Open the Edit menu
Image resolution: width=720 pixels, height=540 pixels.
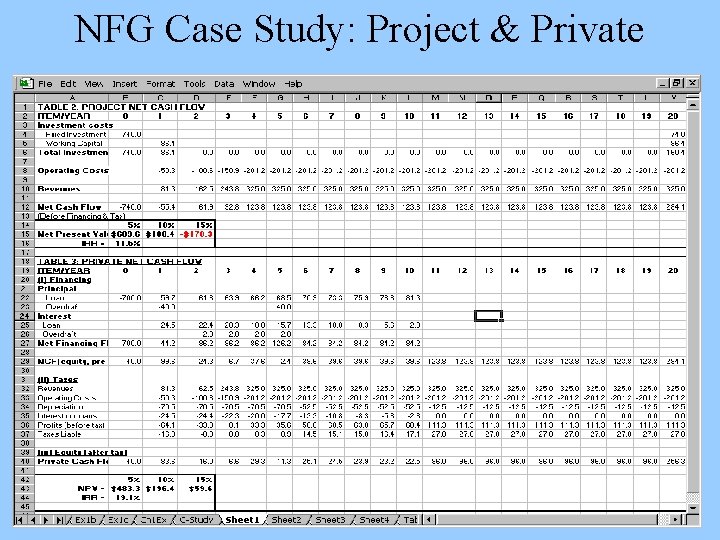click(x=68, y=84)
